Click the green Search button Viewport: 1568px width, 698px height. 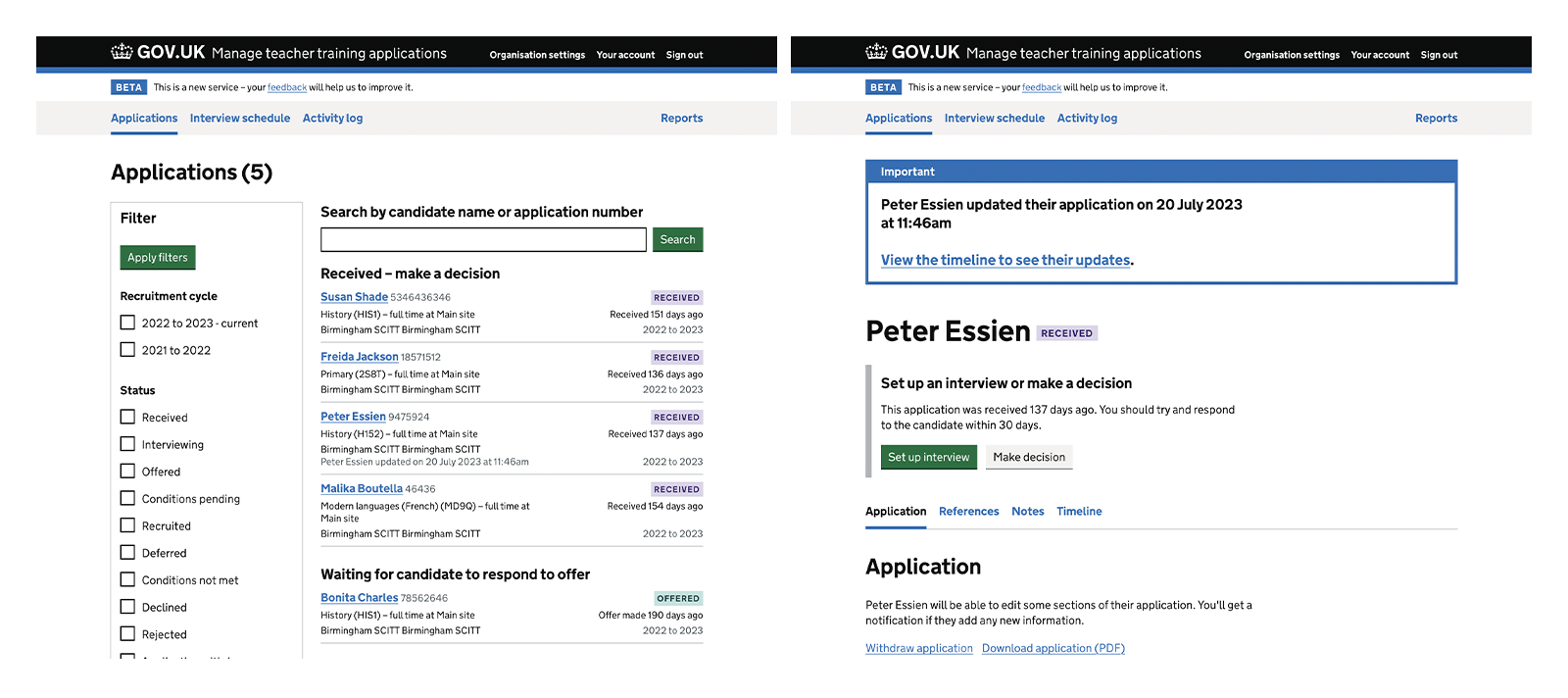pyautogui.click(x=677, y=240)
